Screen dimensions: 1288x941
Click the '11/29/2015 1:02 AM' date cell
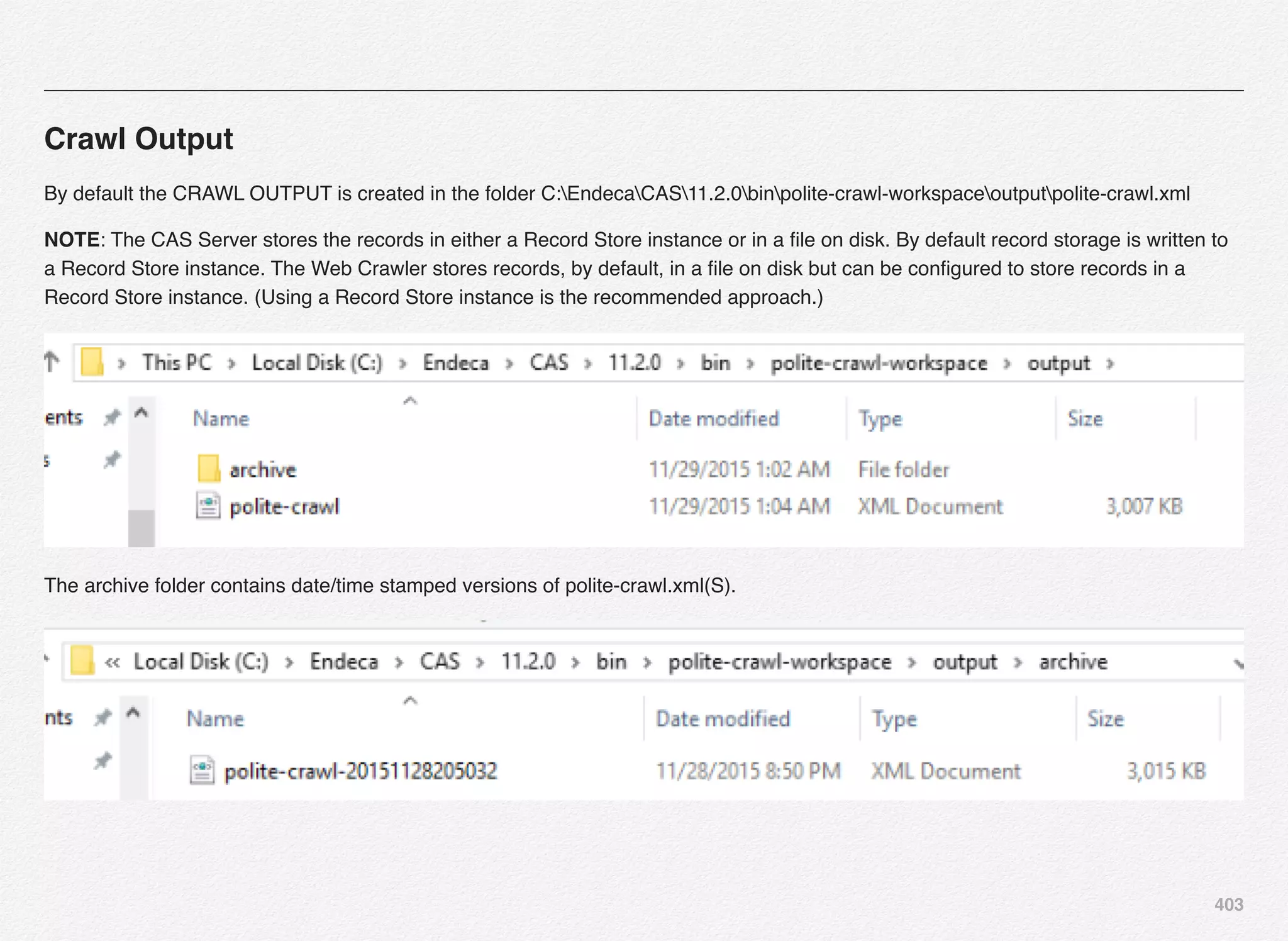[740, 469]
